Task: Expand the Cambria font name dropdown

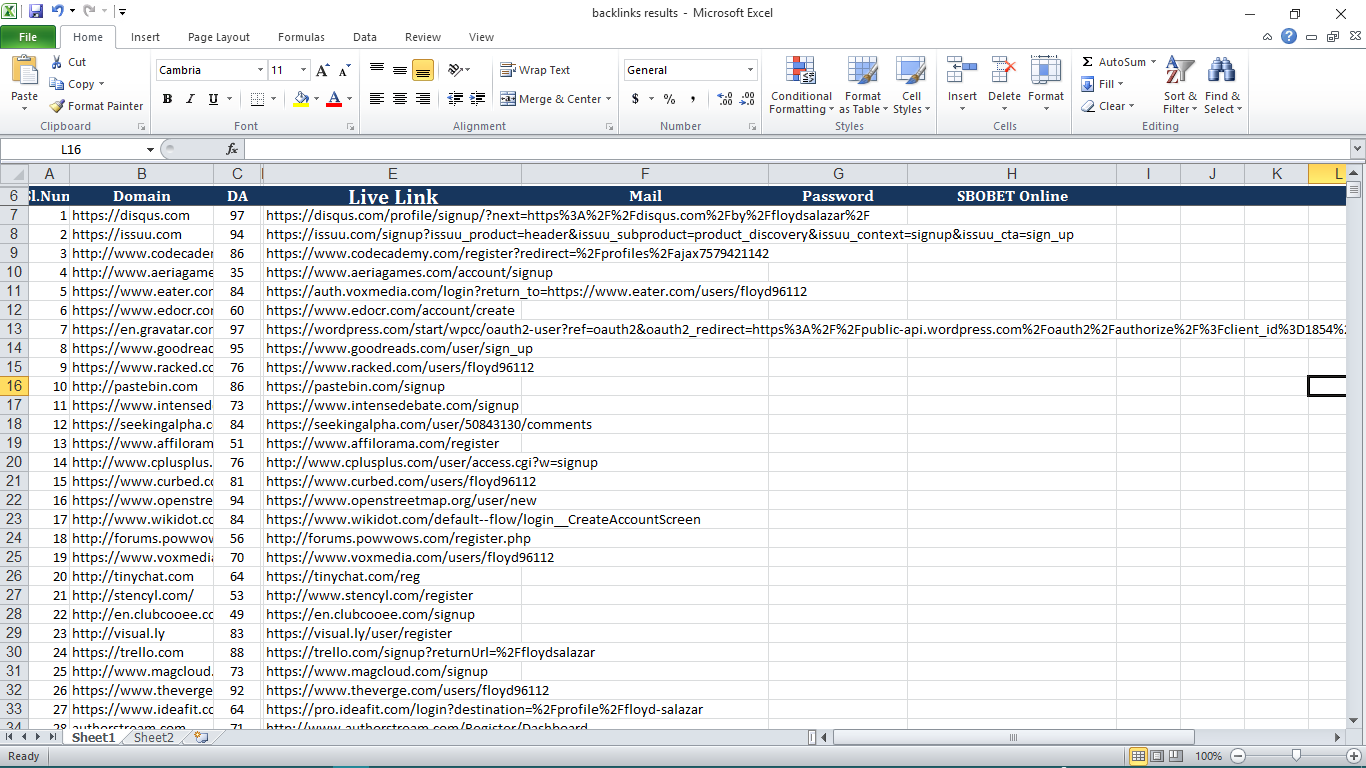Action: point(260,70)
